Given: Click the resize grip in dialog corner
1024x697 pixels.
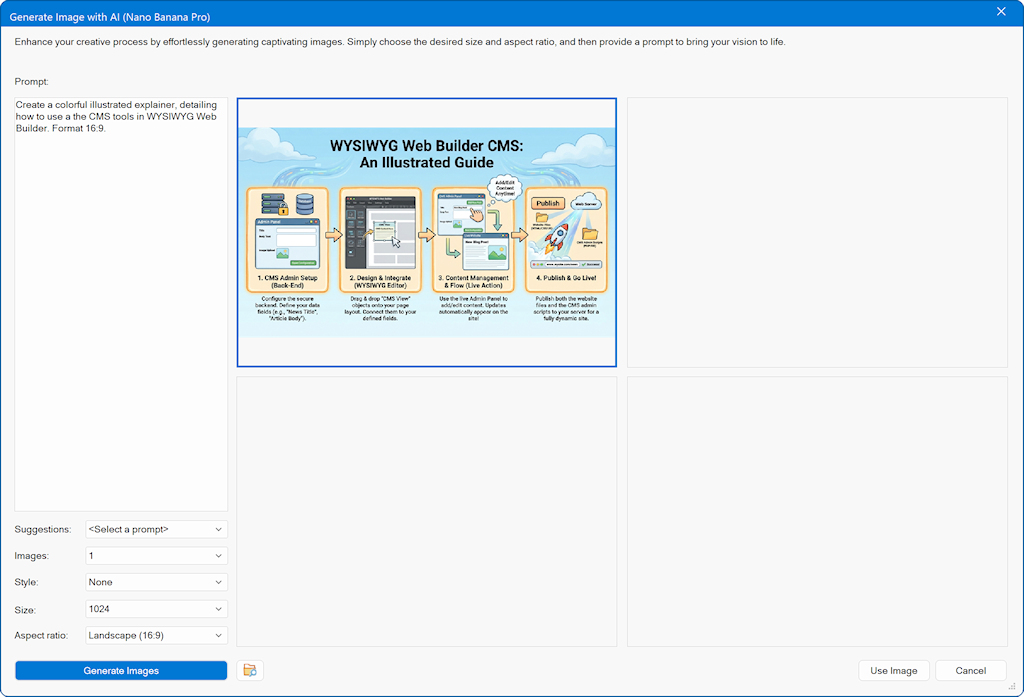Looking at the screenshot, I should tap(1015, 688).
